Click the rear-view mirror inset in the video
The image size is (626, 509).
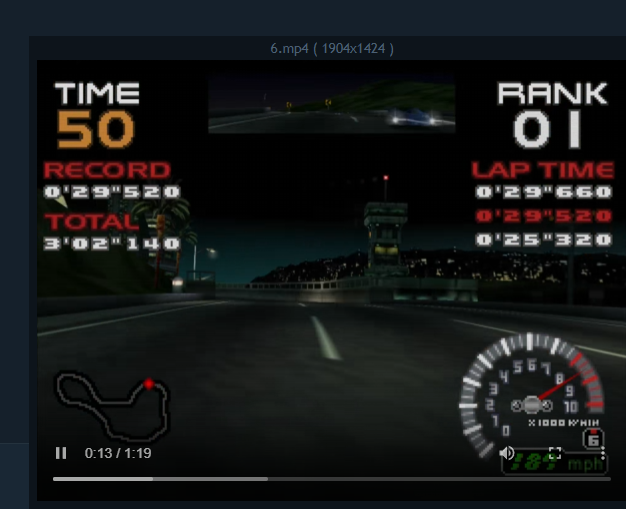point(332,103)
